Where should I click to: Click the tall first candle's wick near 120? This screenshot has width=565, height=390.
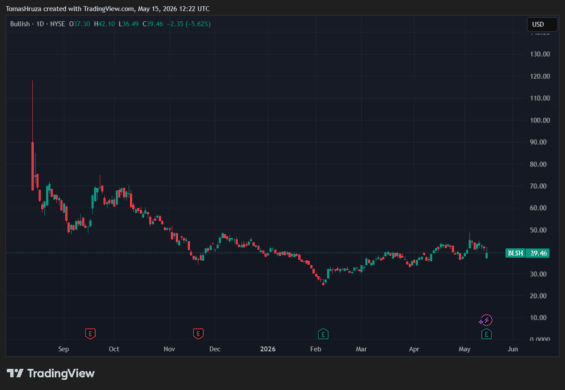click(32, 110)
